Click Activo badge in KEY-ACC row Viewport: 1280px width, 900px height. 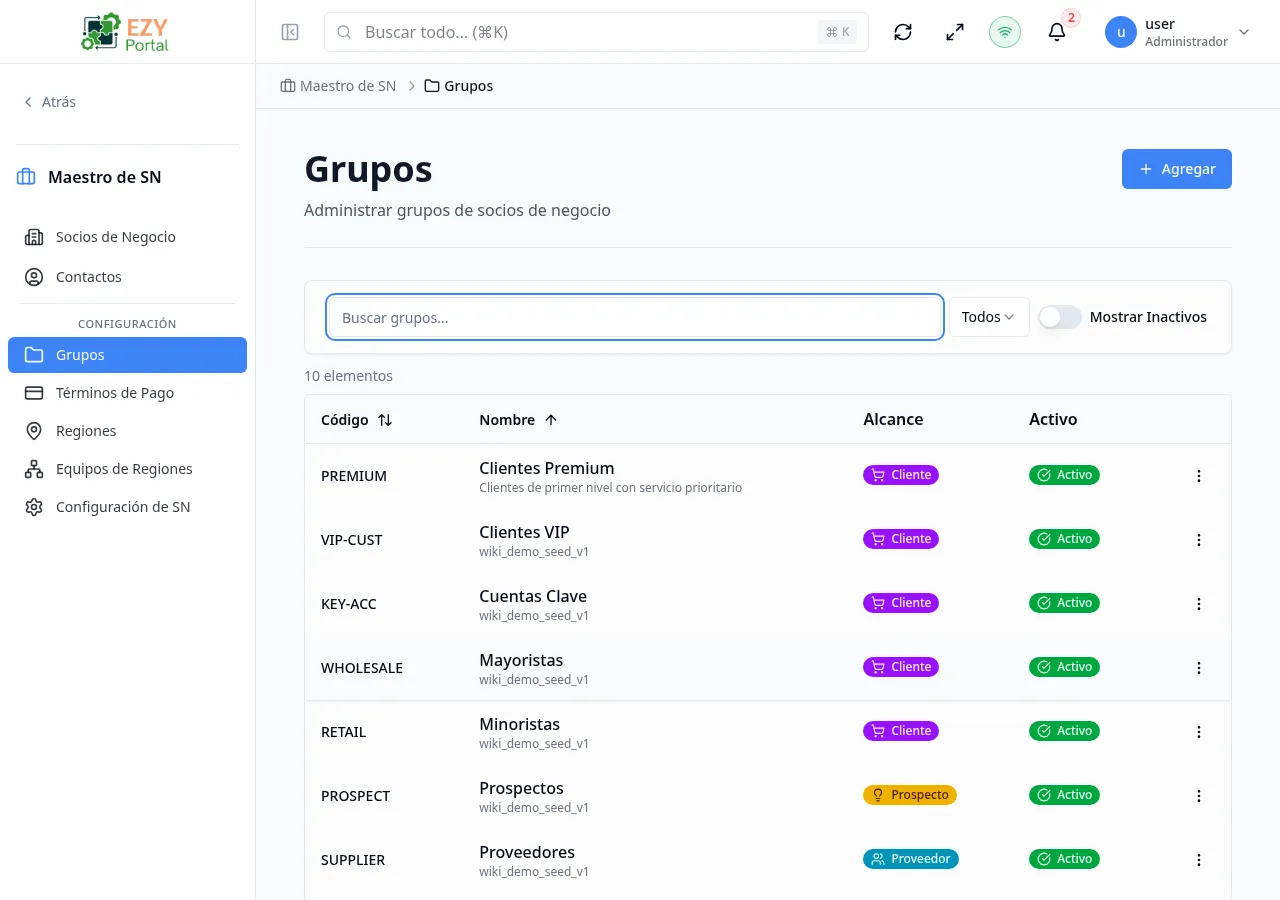pyautogui.click(x=1064, y=603)
